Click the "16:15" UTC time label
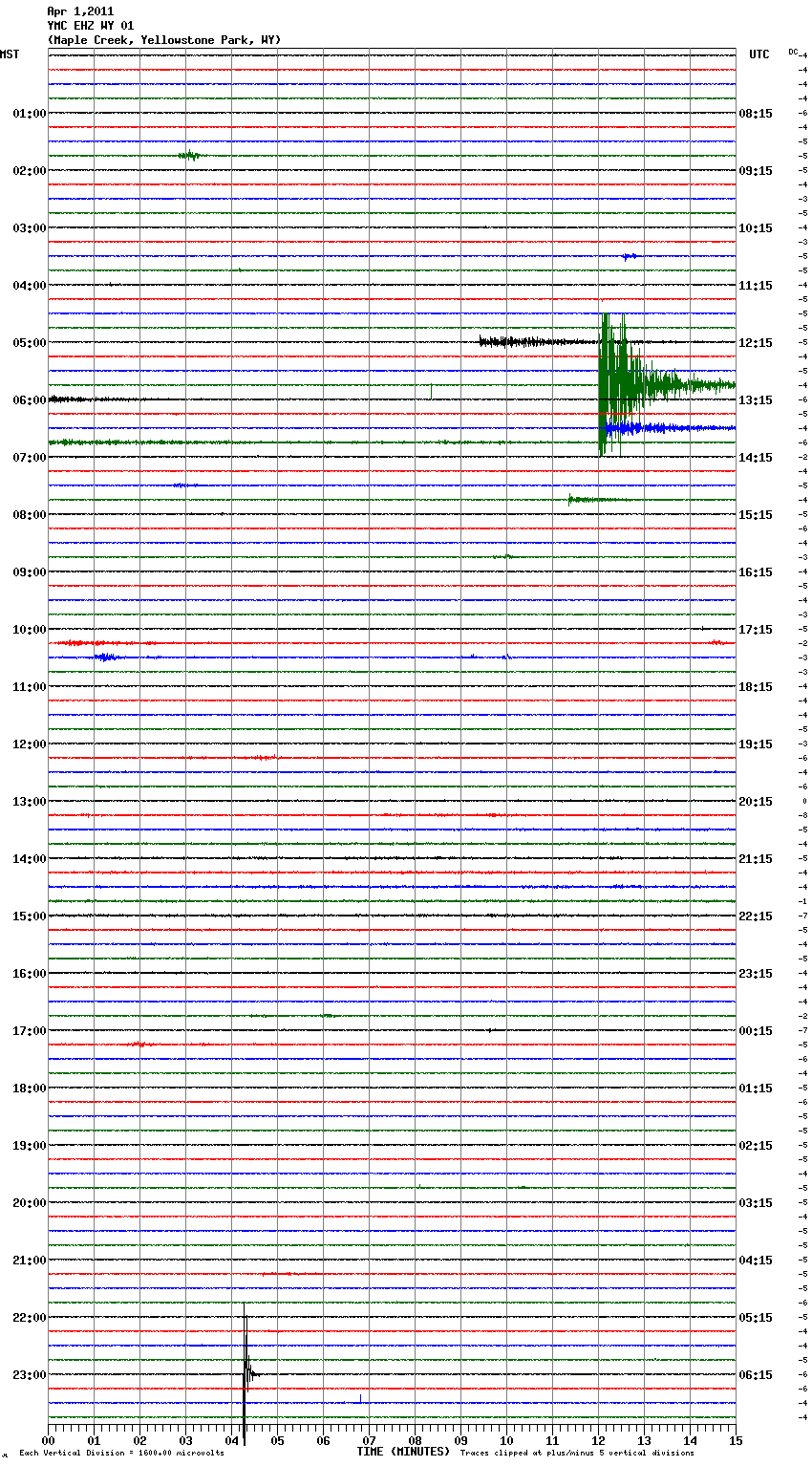 (756, 572)
